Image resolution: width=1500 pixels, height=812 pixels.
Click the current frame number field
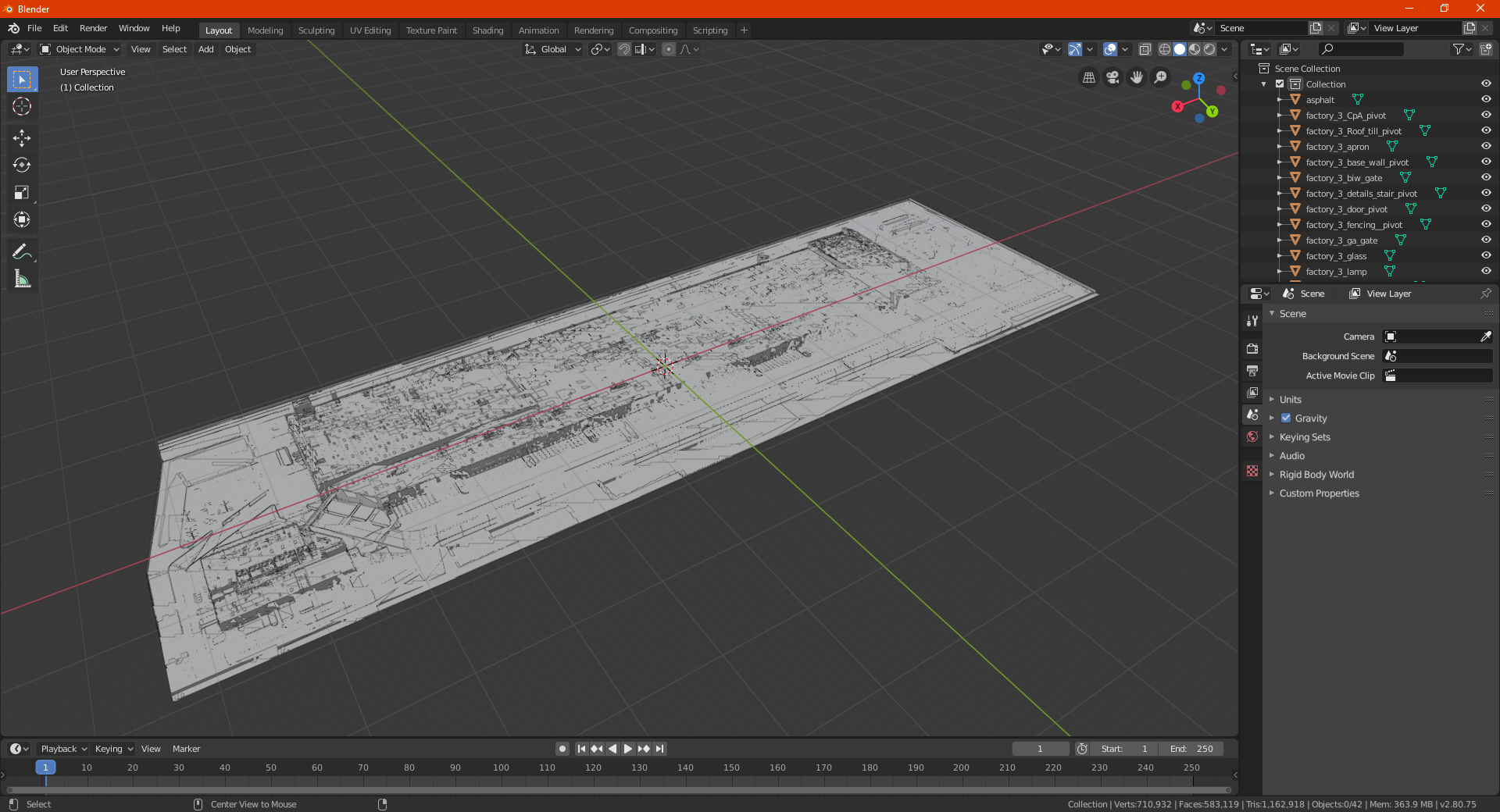click(1041, 749)
